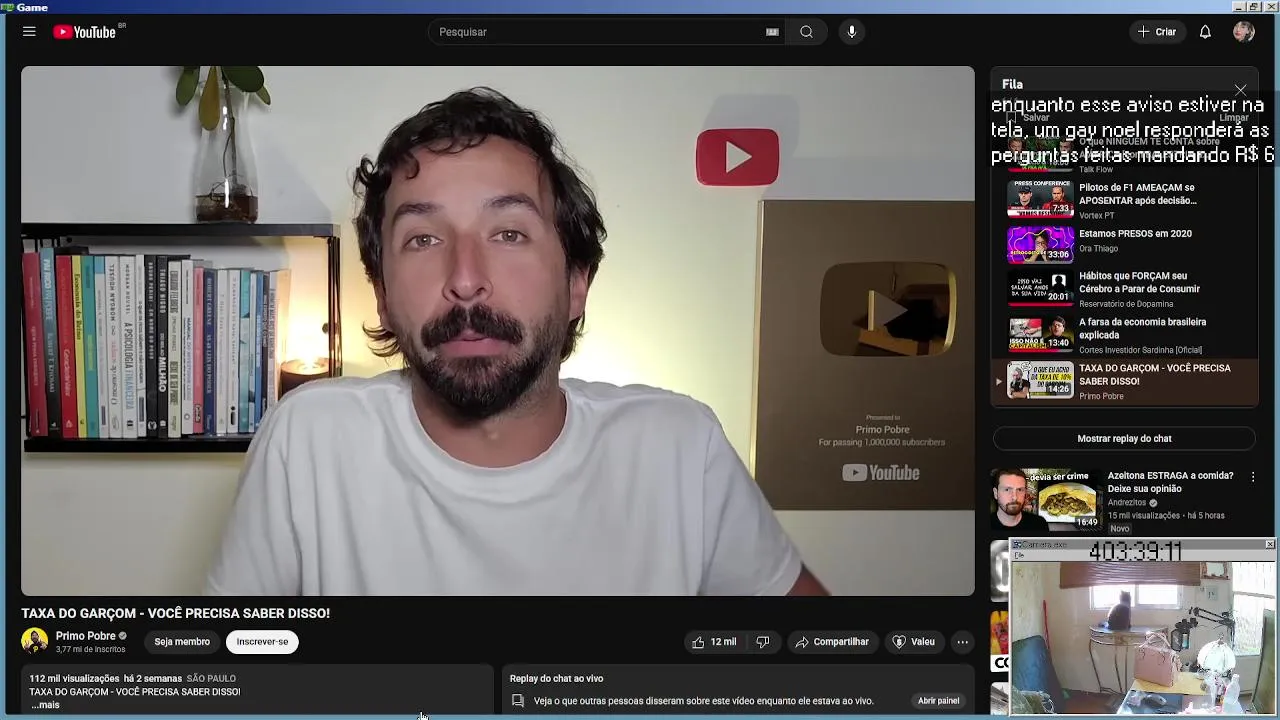Viewport: 1280px width, 720px height.
Task: Click the Ora Thiago channel name in queue
Action: click(1098, 249)
